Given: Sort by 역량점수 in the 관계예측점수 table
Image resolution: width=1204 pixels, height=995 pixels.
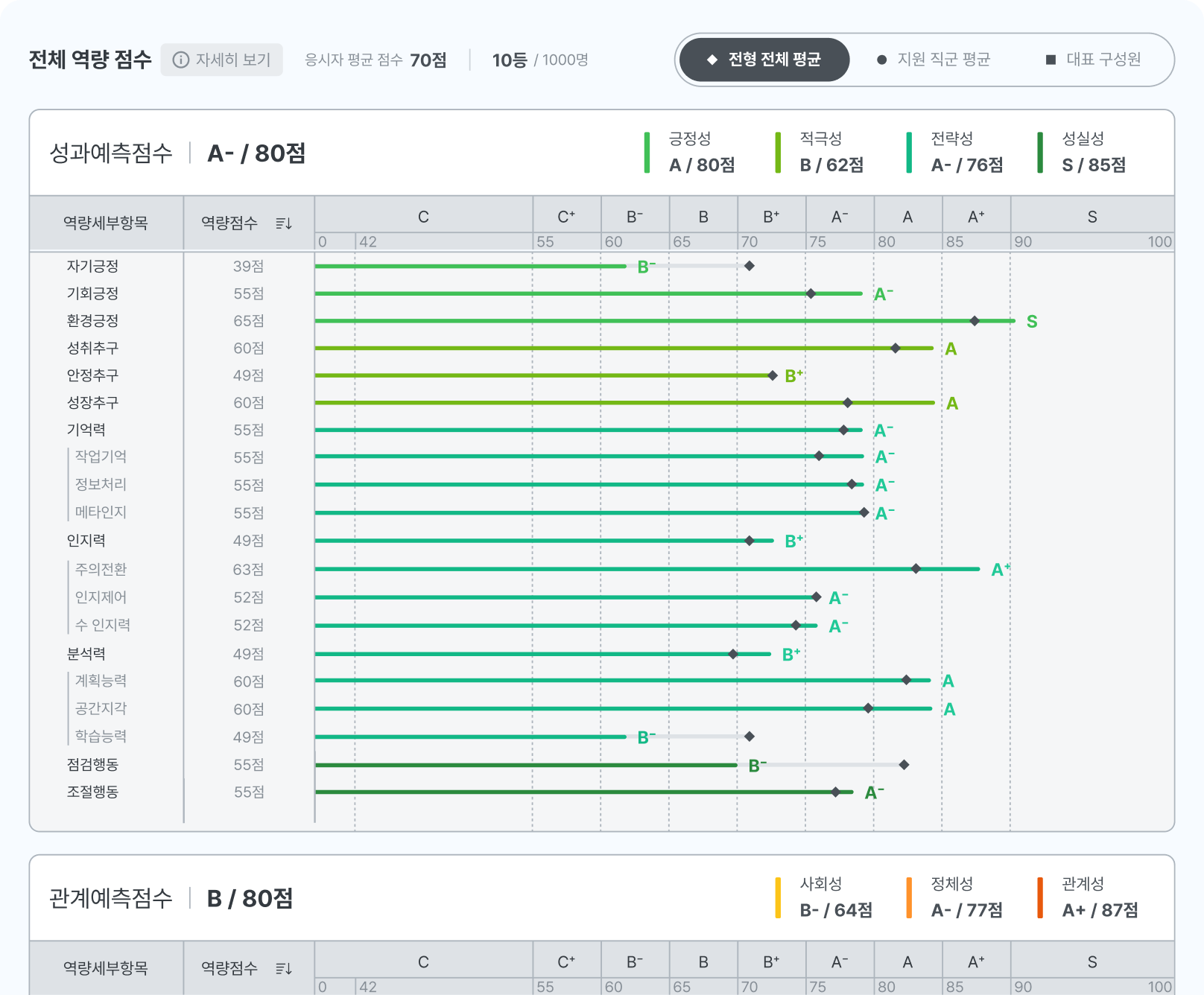Looking at the screenshot, I should [x=284, y=968].
